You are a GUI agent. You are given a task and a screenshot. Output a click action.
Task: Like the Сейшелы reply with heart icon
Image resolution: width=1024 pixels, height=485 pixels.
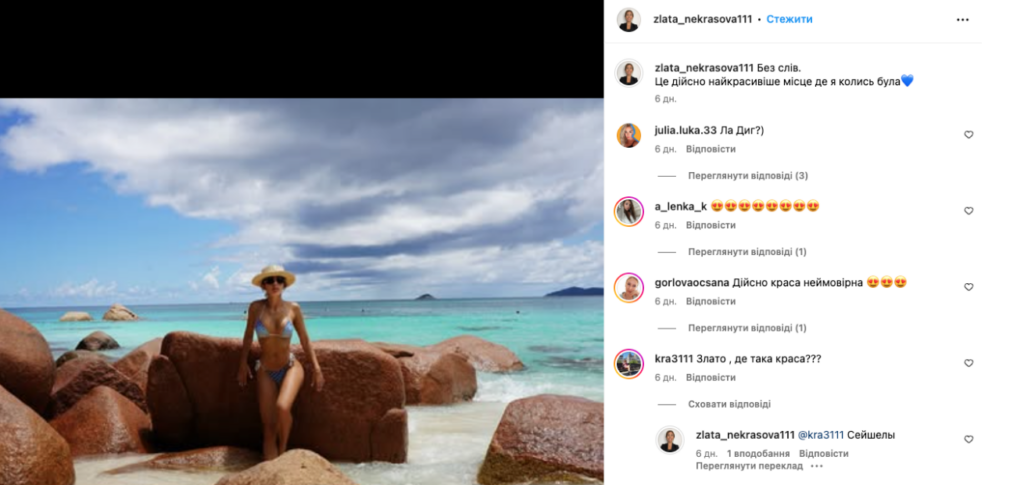[968, 439]
